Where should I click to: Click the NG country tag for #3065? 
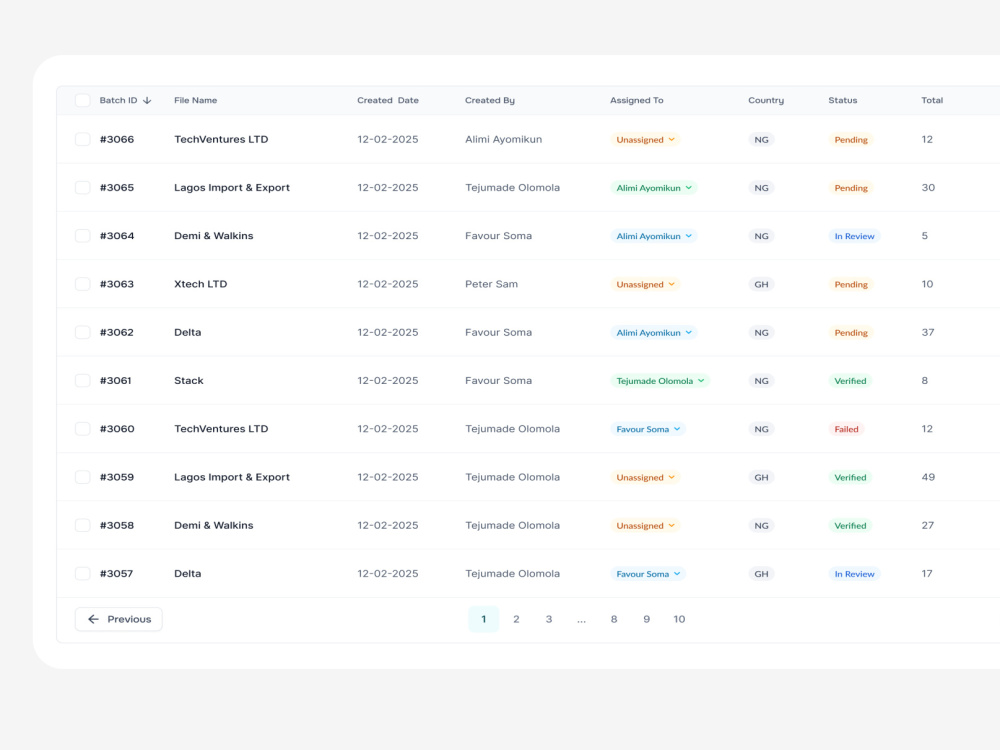coord(761,188)
